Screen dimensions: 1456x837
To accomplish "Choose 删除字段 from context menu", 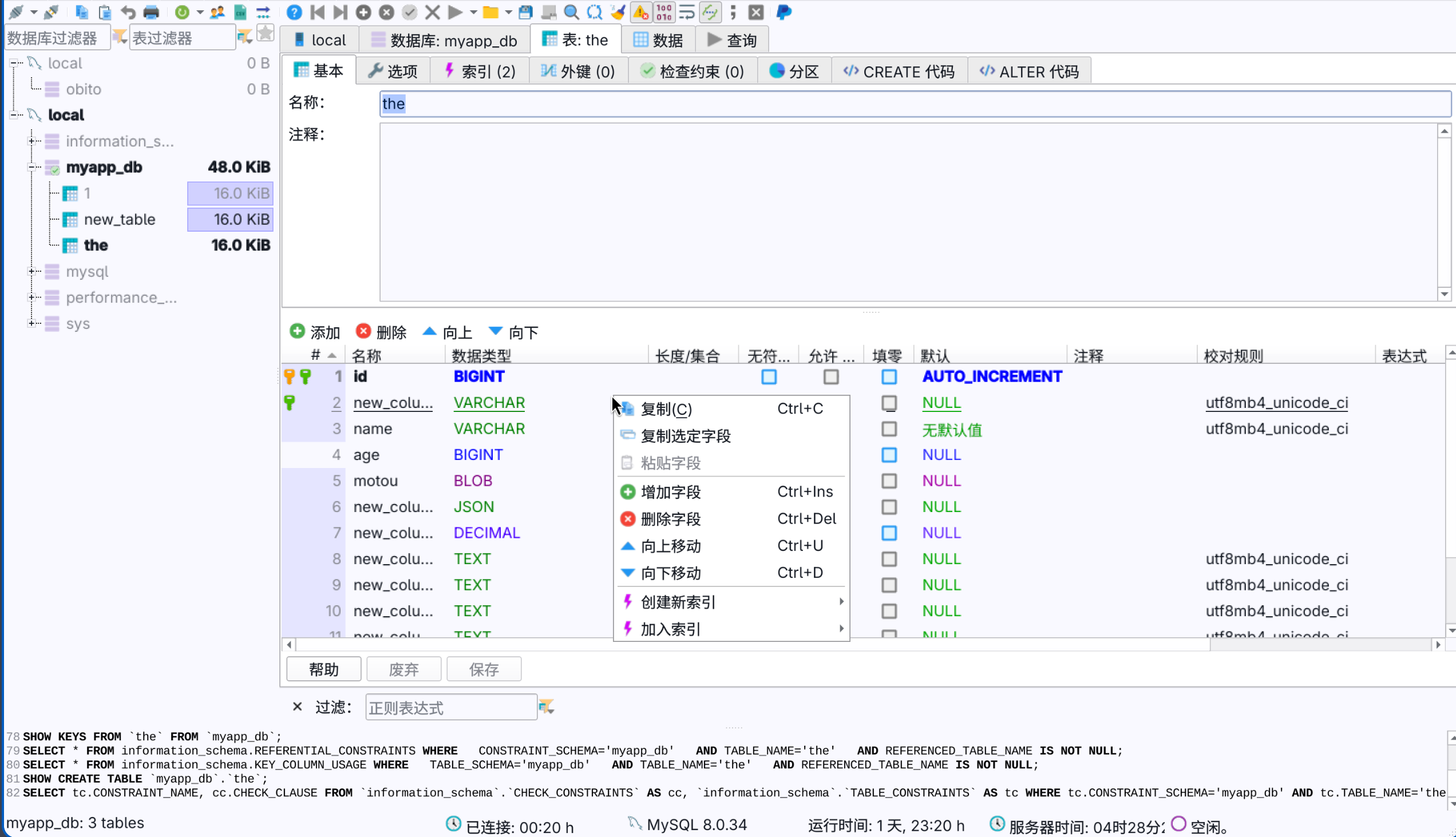I will (731, 519).
